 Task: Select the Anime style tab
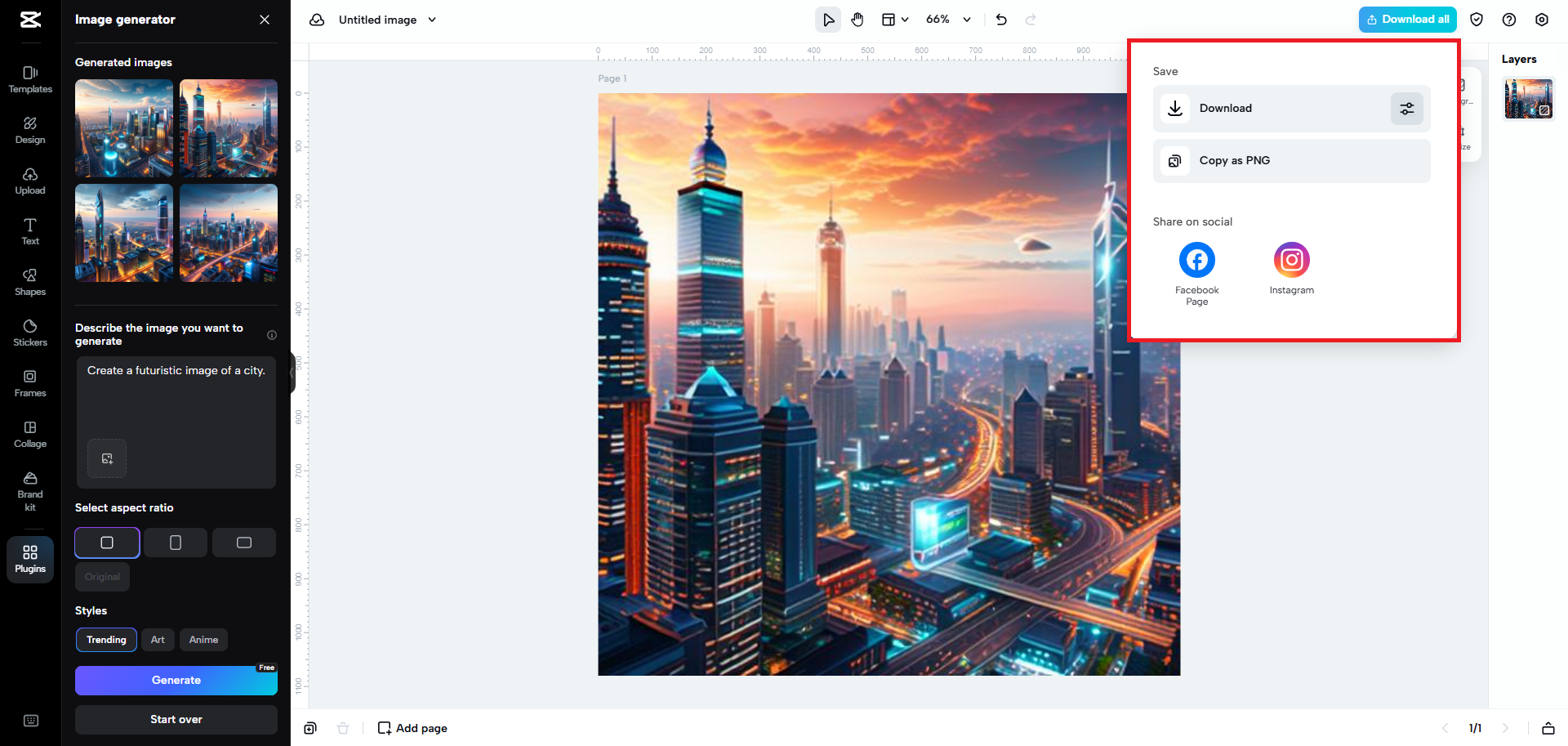203,640
